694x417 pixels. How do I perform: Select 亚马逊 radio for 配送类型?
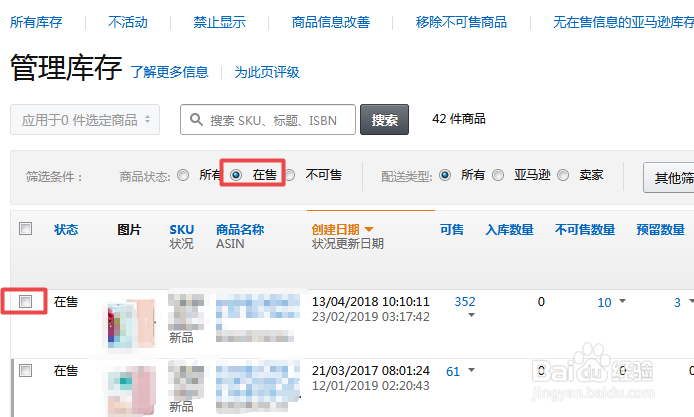coord(498,175)
